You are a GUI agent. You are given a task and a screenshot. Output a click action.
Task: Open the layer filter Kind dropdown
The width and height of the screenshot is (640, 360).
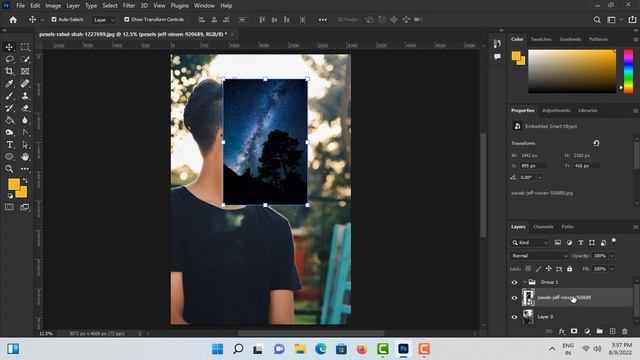[530, 242]
